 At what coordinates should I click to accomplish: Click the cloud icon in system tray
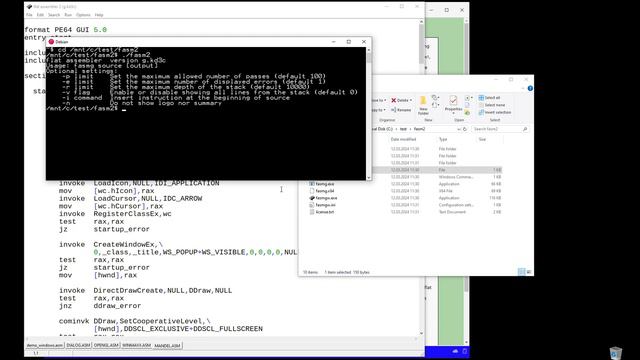(x=456, y=351)
